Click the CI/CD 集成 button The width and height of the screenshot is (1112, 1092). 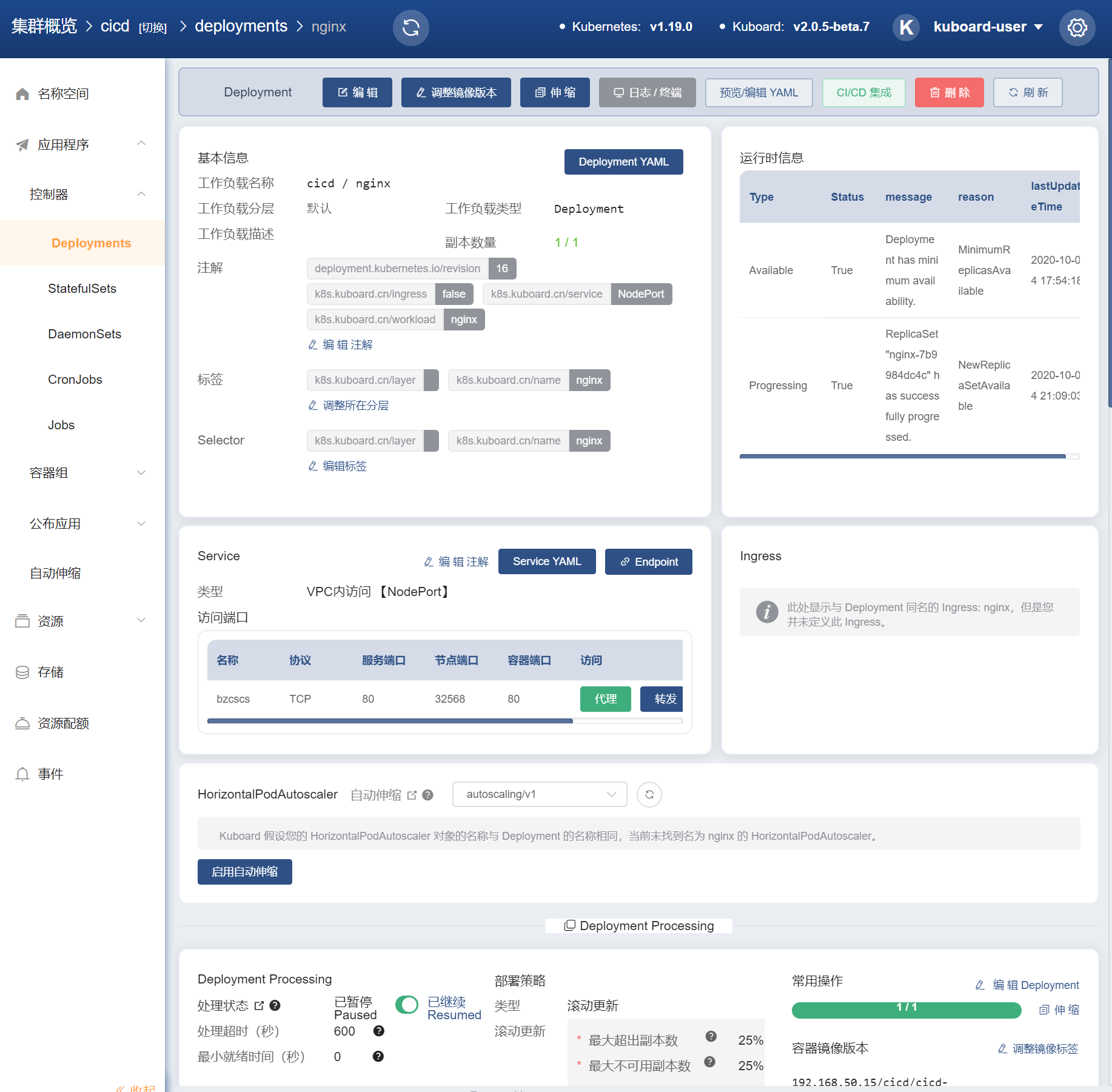coord(863,92)
